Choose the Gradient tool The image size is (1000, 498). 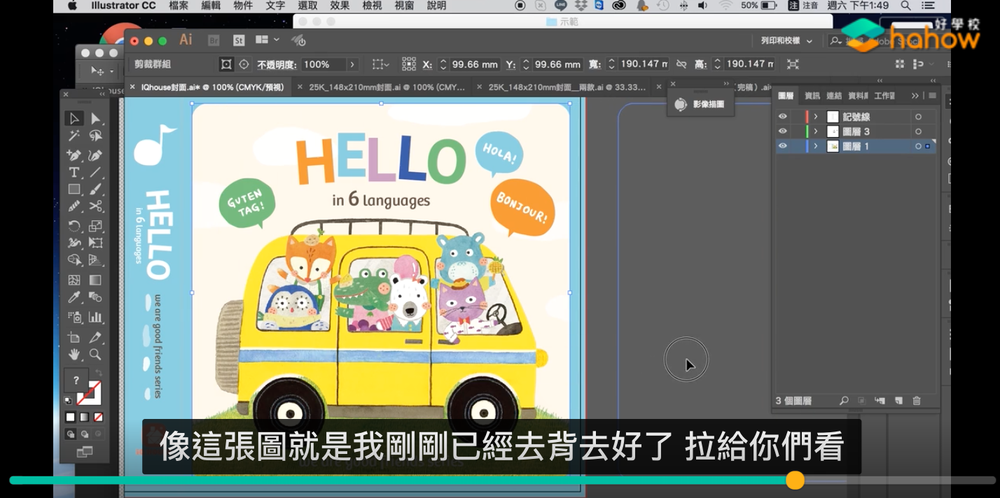(x=96, y=280)
